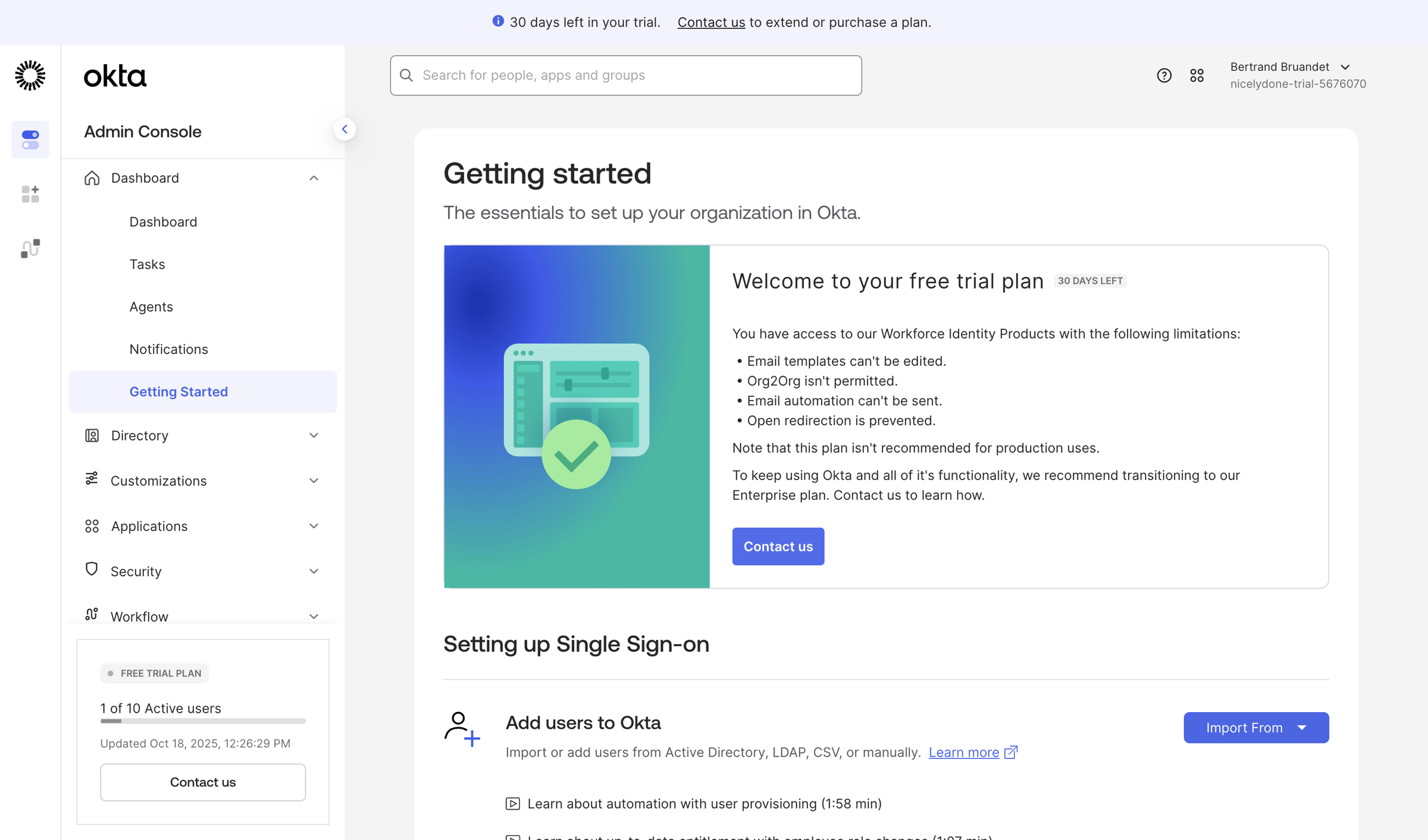Click the nicelydone-trial-5676070 org name
The image size is (1428, 840).
[1298, 84]
